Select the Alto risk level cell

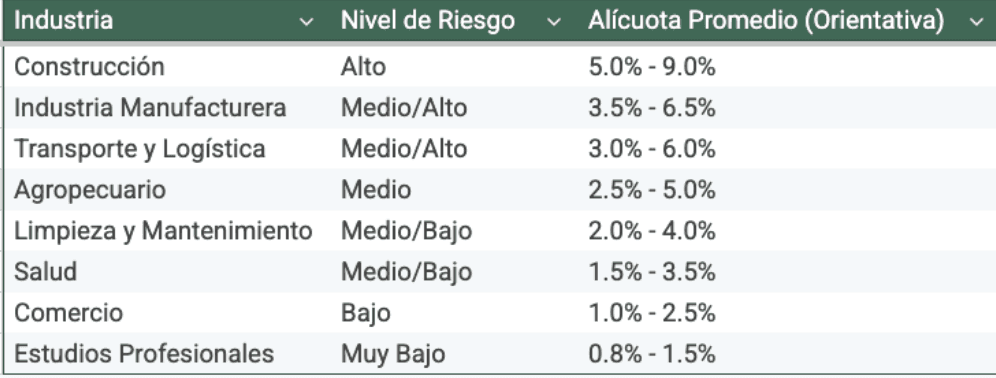[453, 67]
